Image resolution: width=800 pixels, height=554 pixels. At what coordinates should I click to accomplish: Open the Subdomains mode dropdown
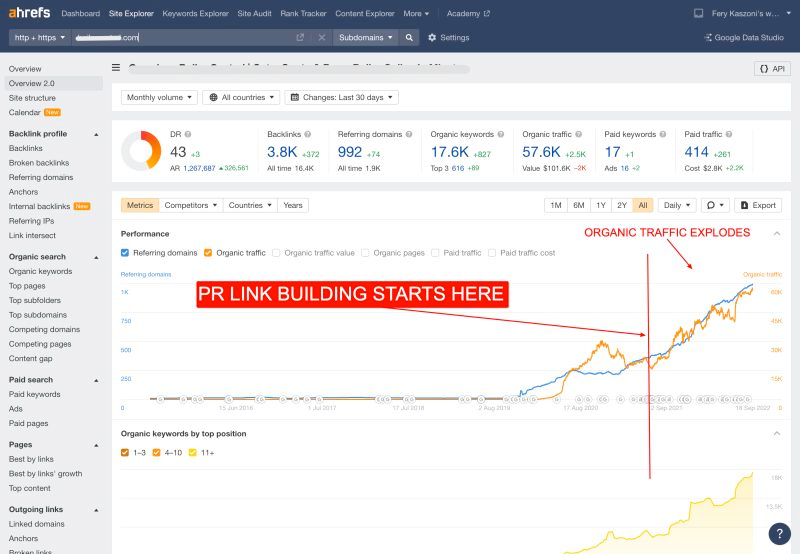(x=365, y=37)
